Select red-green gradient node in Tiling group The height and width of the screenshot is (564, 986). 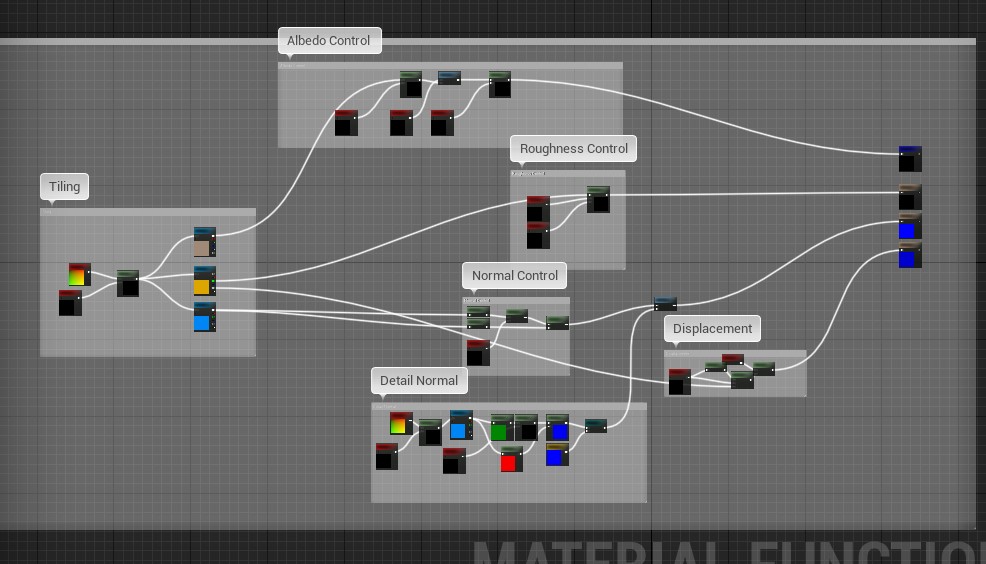pos(80,275)
